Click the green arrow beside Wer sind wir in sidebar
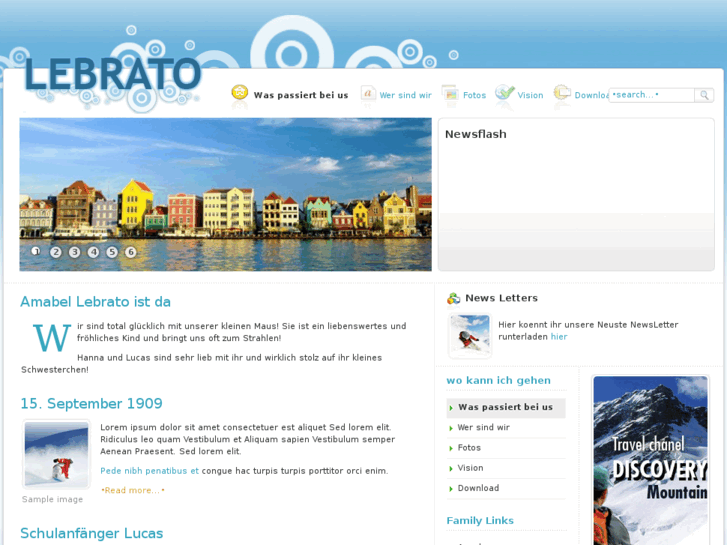The image size is (727, 545). tap(451, 428)
